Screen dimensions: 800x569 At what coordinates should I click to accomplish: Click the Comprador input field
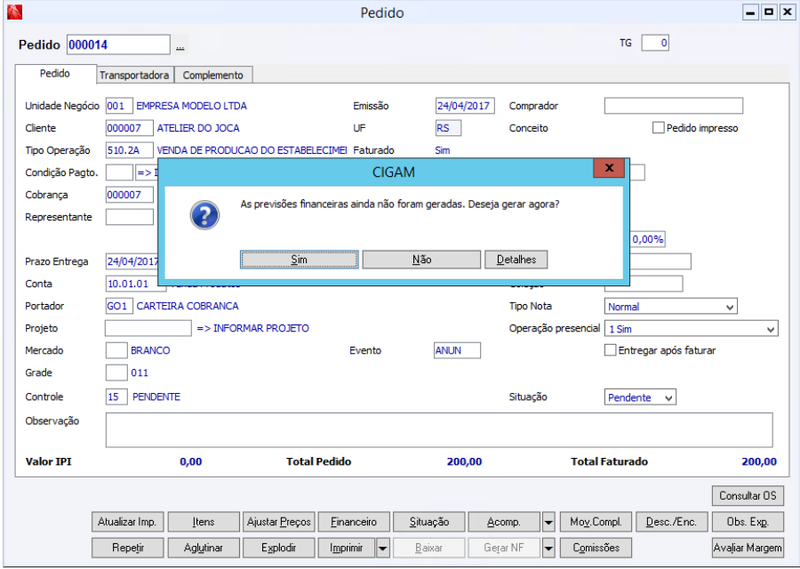pyautogui.click(x=673, y=106)
